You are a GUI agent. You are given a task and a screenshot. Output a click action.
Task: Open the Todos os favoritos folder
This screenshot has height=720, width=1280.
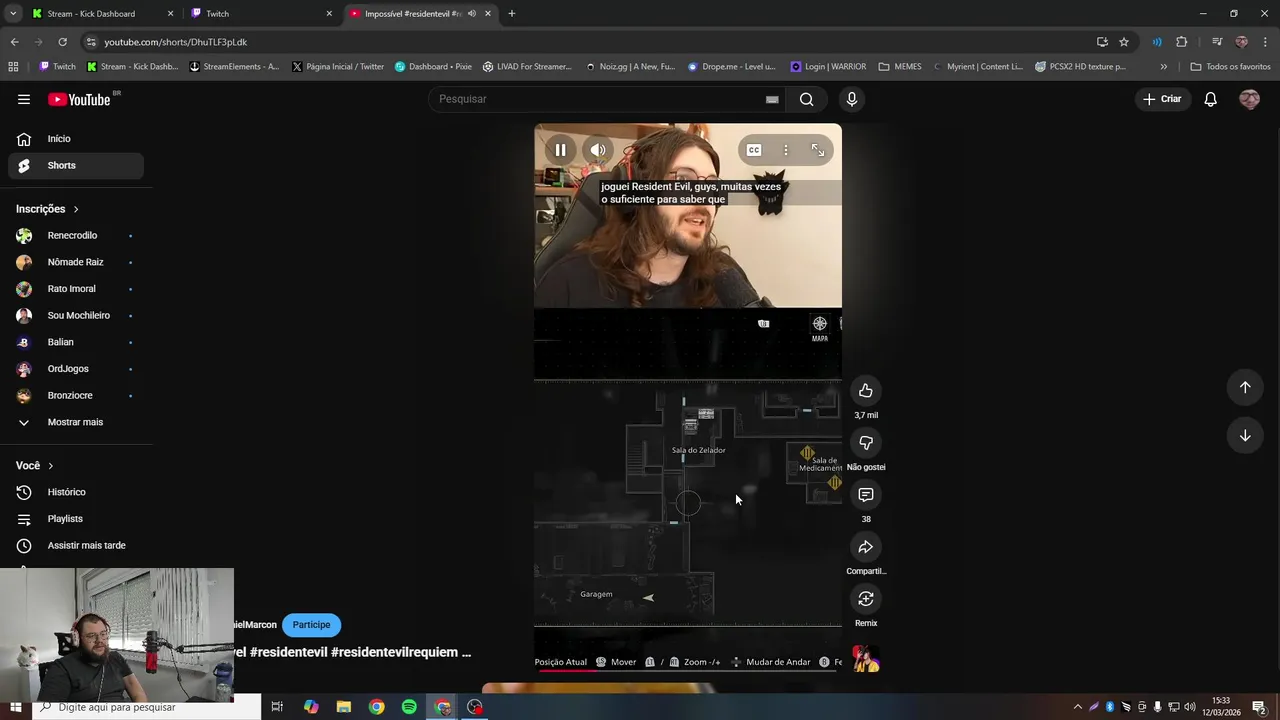click(x=1230, y=67)
